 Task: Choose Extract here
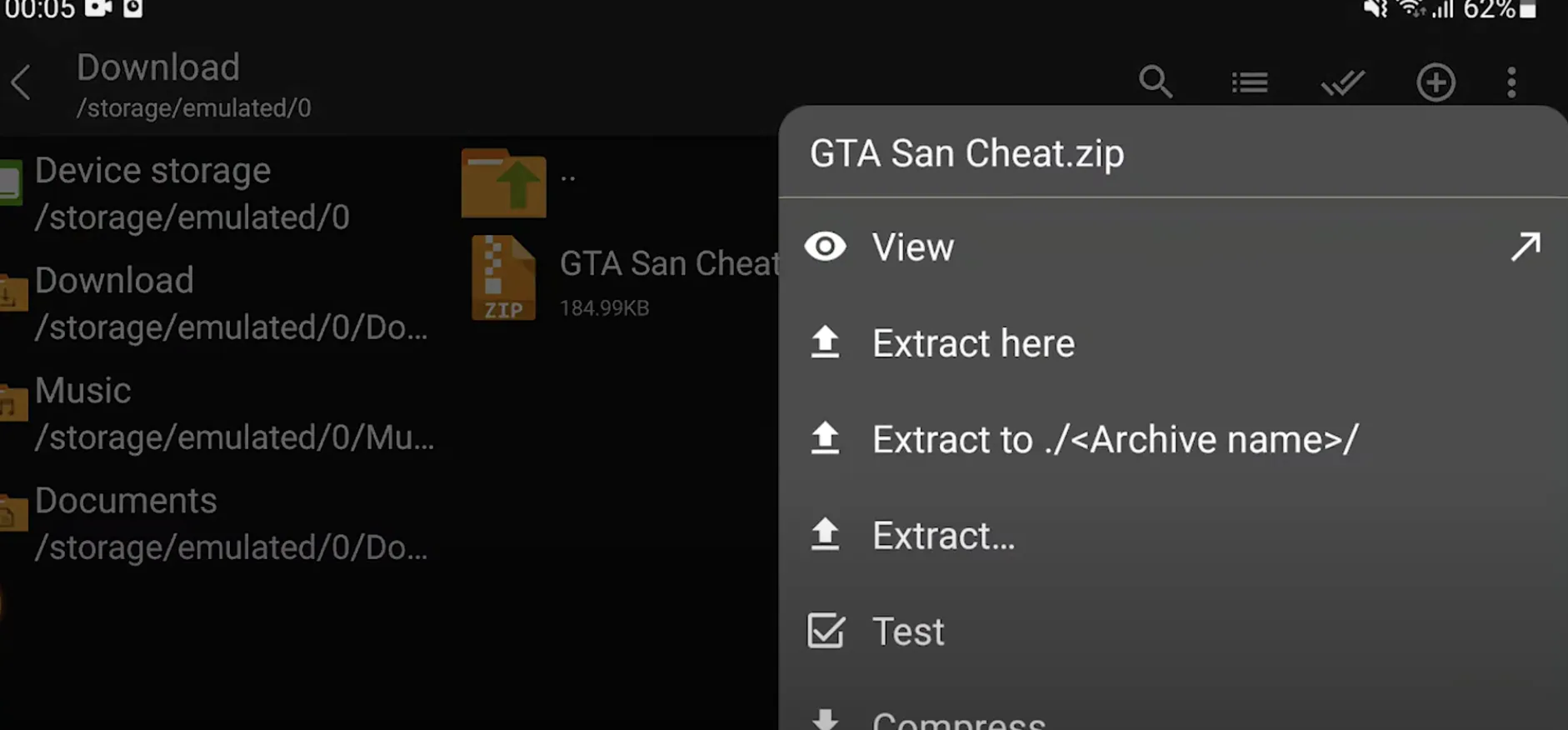(x=1173, y=342)
